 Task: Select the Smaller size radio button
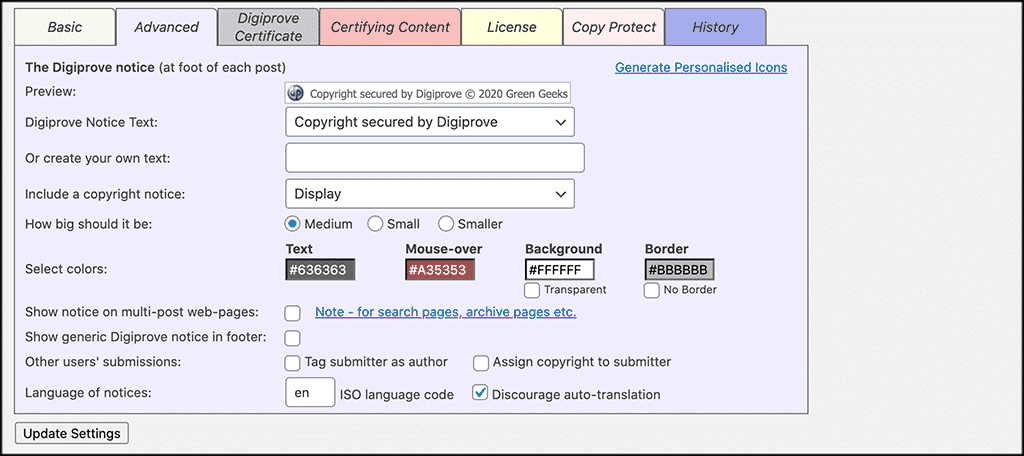point(445,224)
